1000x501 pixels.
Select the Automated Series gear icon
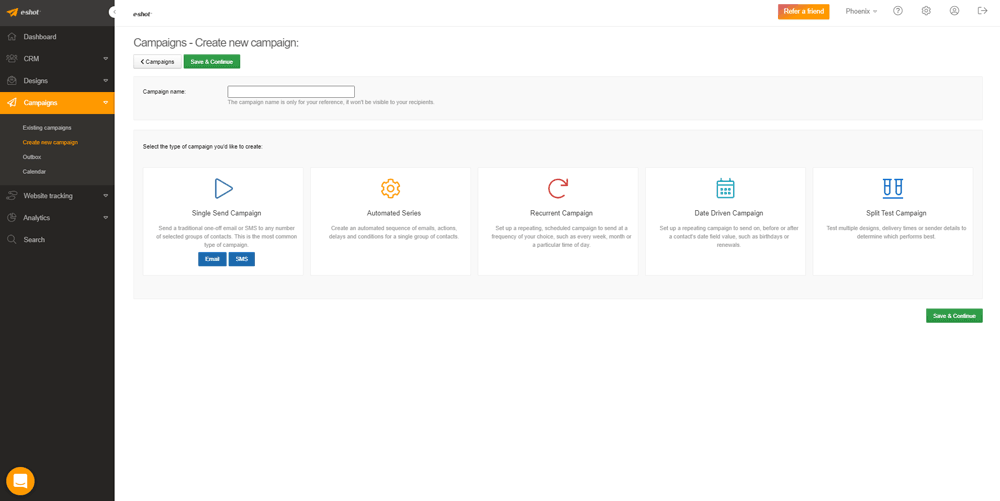pyautogui.click(x=390, y=188)
